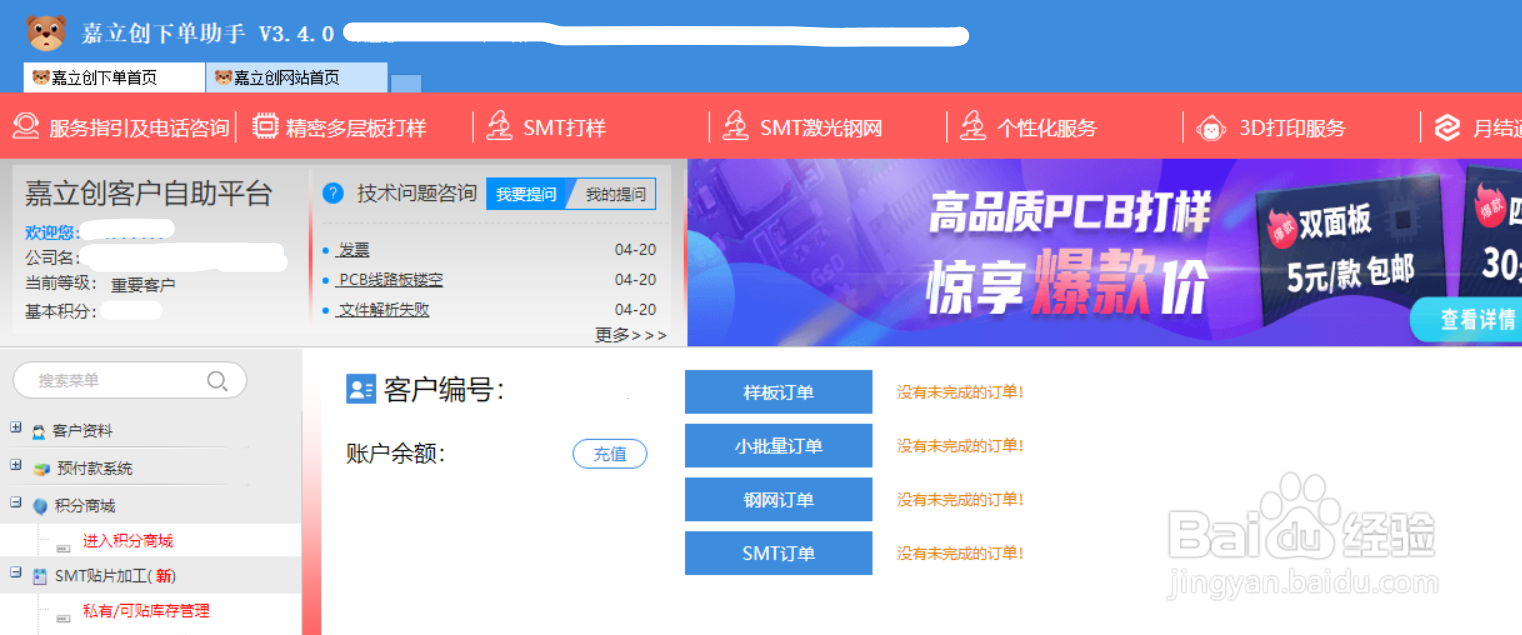Click the service guide headset icon
Viewport: 1522px width, 635px height.
click(x=25, y=127)
